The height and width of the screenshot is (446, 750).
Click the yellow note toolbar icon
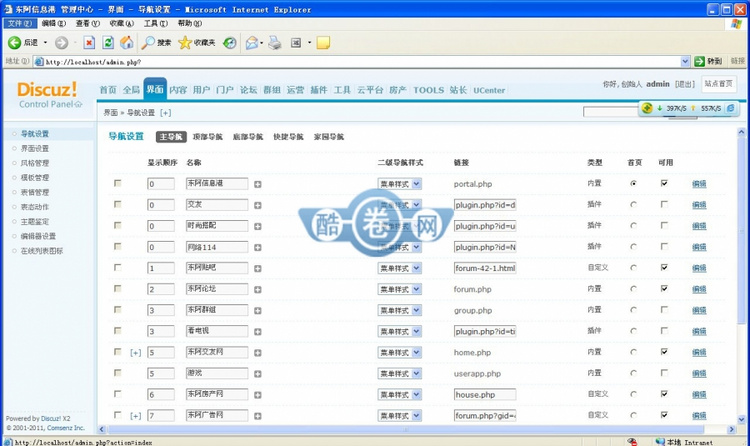pyautogui.click(x=323, y=43)
